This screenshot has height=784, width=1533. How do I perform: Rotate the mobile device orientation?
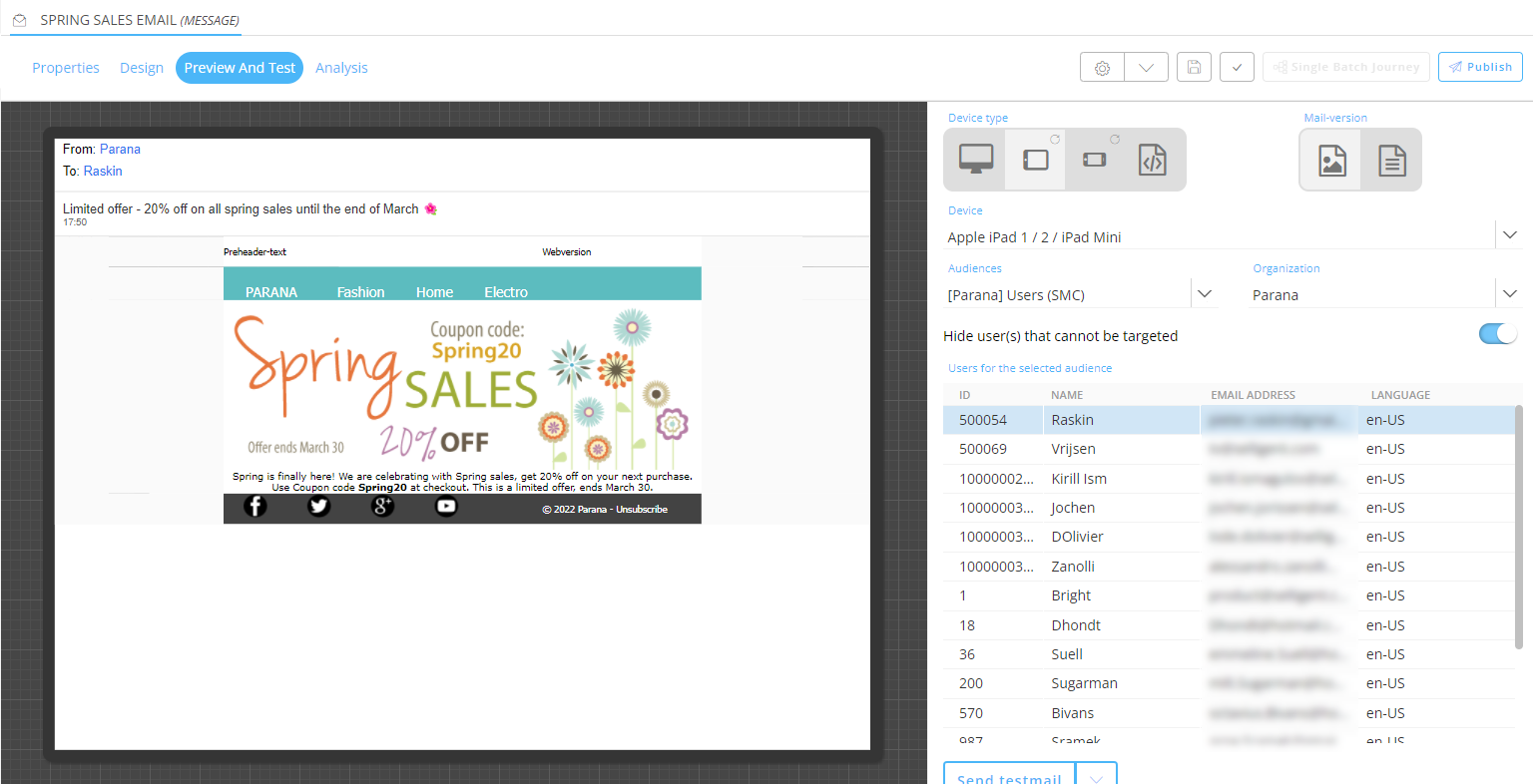[1115, 140]
